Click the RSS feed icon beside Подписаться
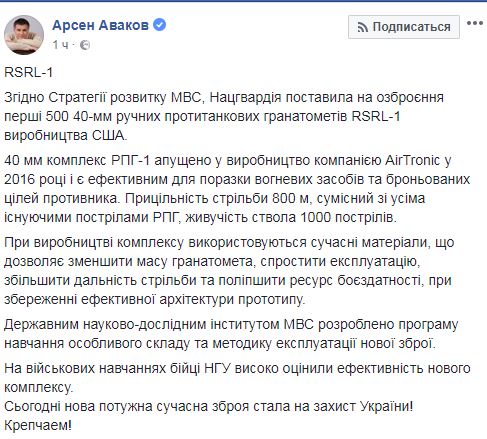The image size is (487, 439). [363, 27]
